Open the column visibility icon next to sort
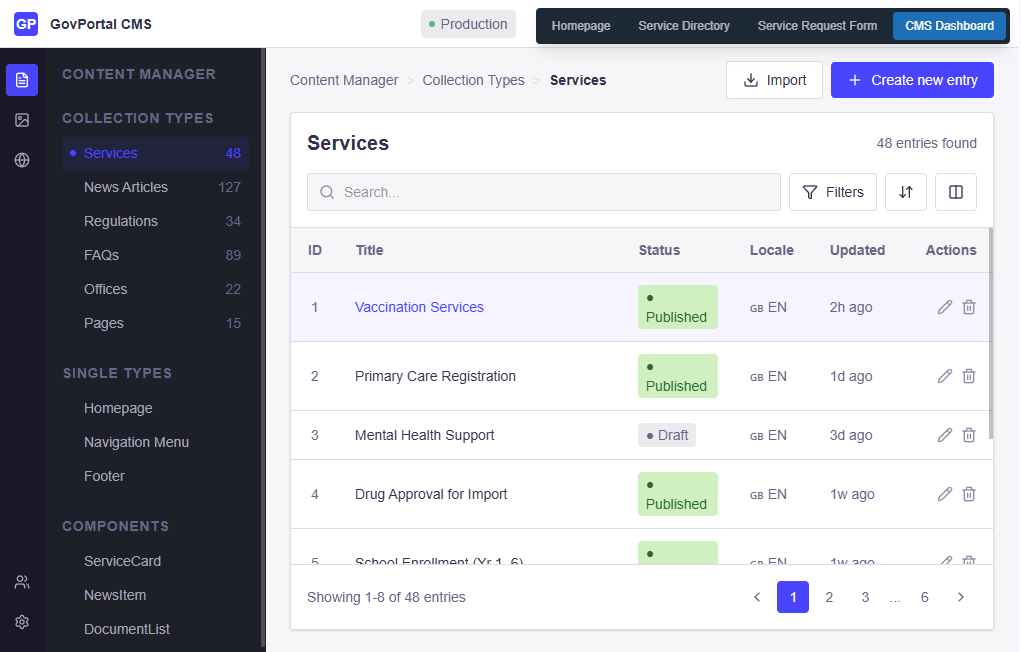Image resolution: width=1021 pixels, height=652 pixels. click(955, 192)
